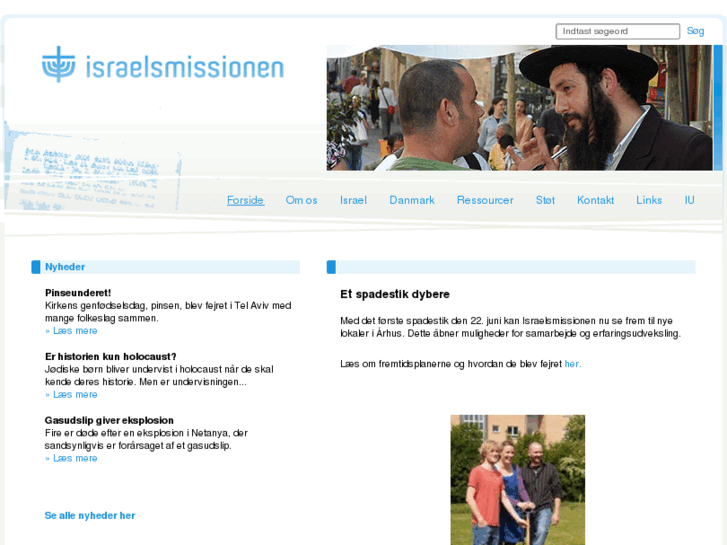
Task: Click Se alle nyheder her link
Action: [x=90, y=516]
